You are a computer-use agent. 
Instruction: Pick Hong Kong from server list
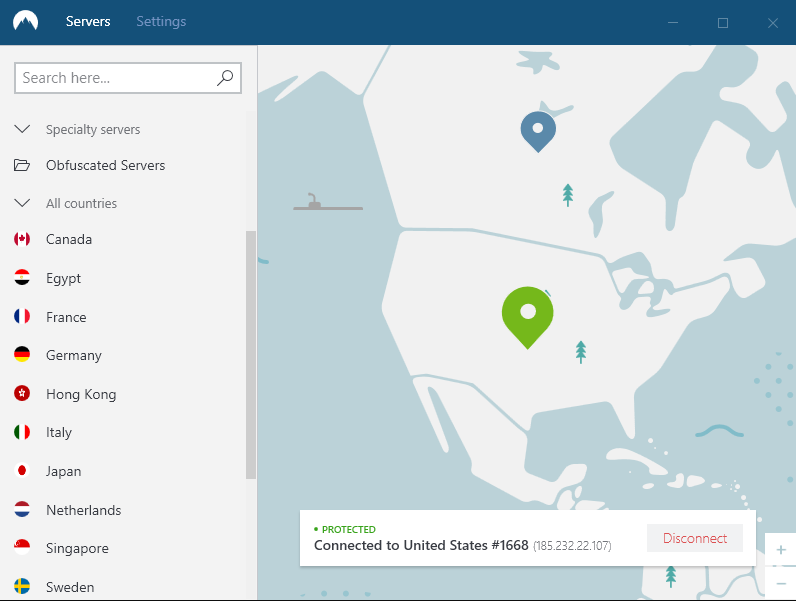[x=81, y=394]
